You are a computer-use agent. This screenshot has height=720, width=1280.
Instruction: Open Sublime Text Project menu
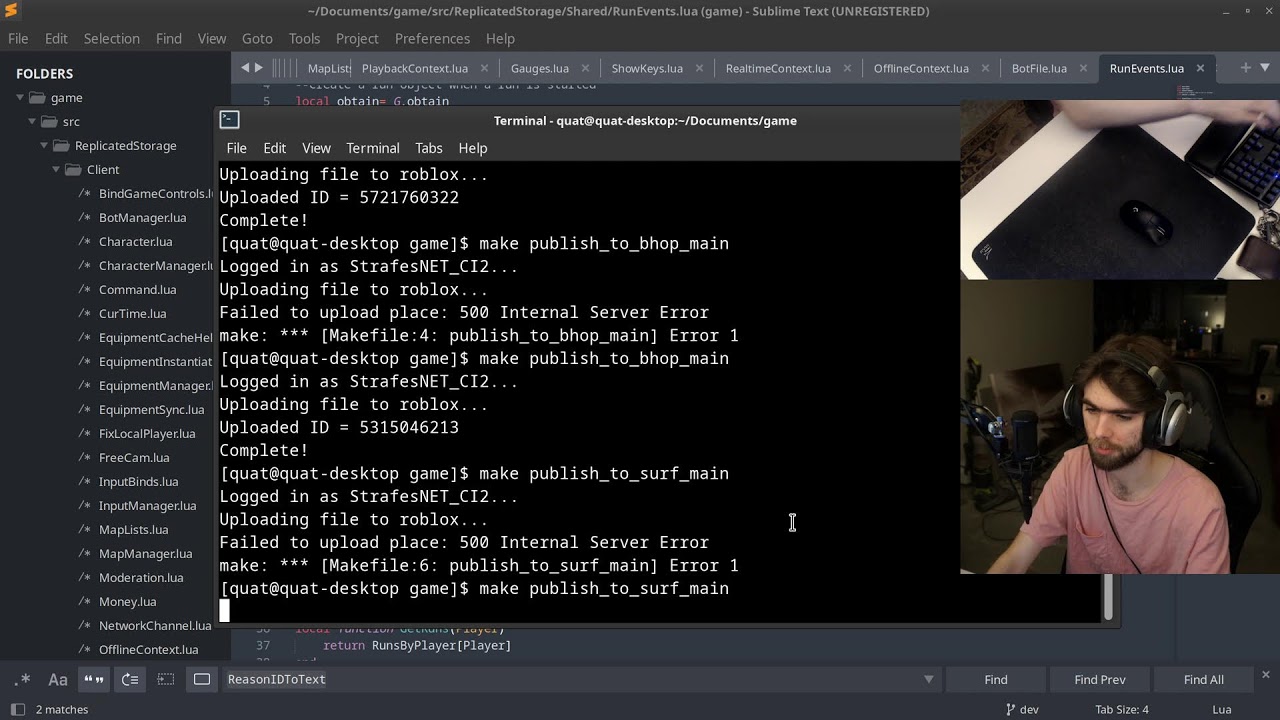pyautogui.click(x=357, y=38)
